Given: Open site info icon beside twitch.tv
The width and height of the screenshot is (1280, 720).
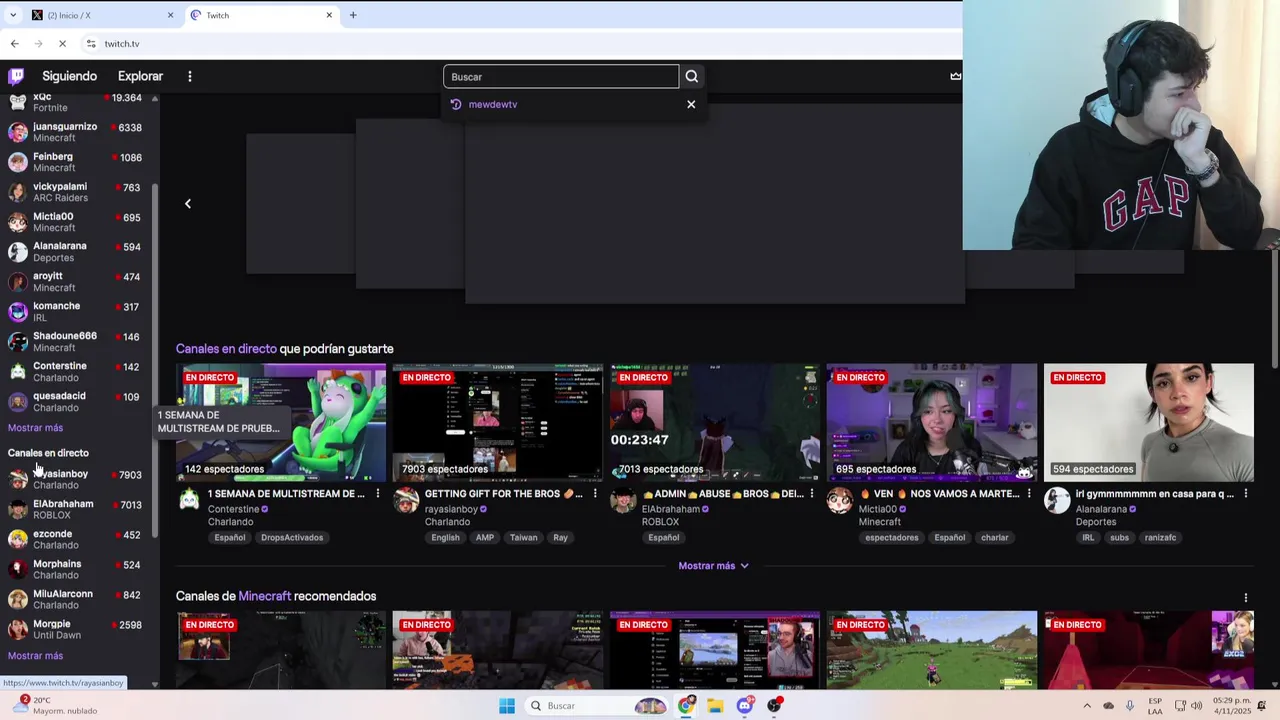Looking at the screenshot, I should tap(91, 44).
